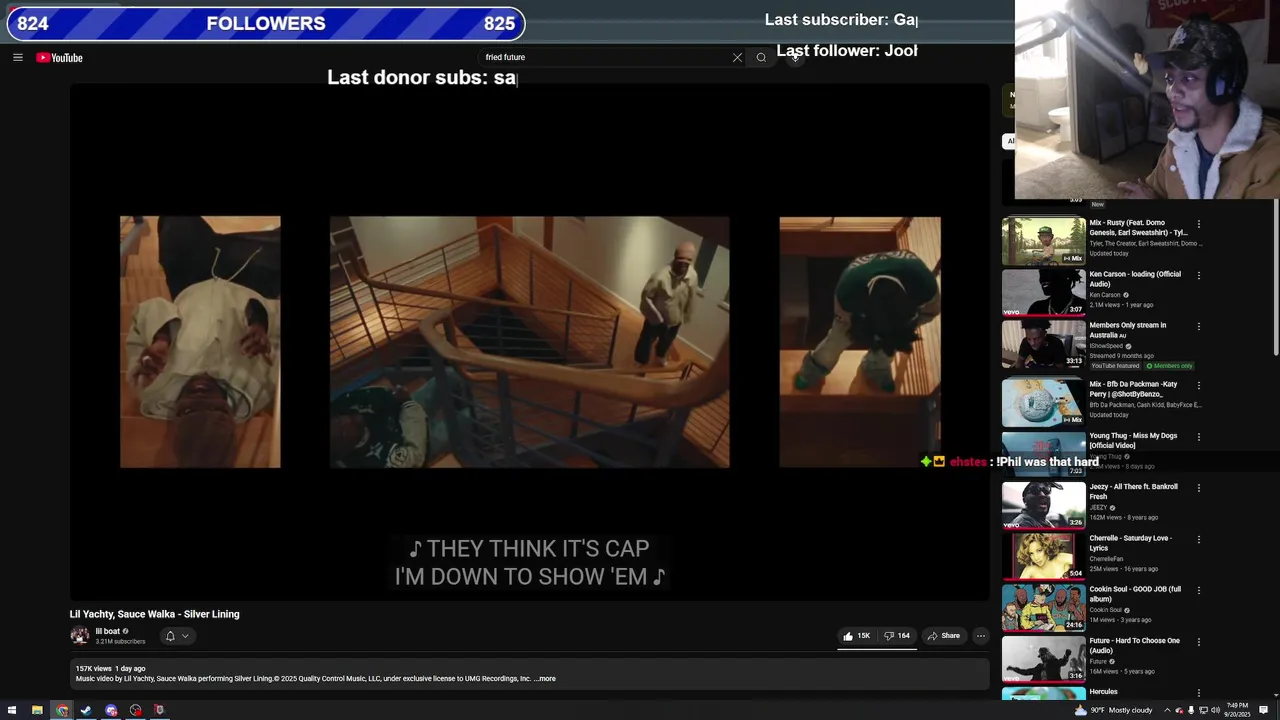This screenshot has width=1280, height=720.
Task: Open the YouTube hamburger guide menu
Action: pos(17,58)
